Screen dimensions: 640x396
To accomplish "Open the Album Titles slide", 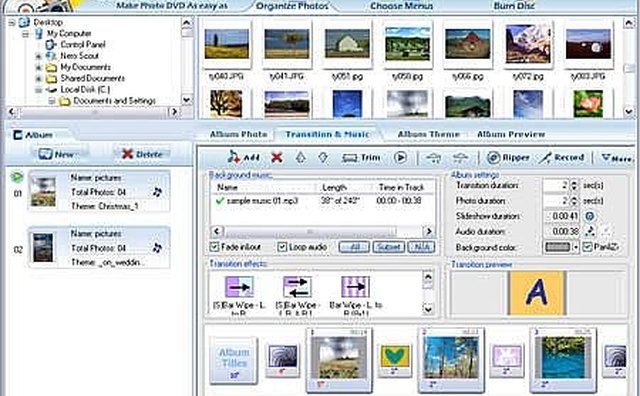I will point(233,360).
